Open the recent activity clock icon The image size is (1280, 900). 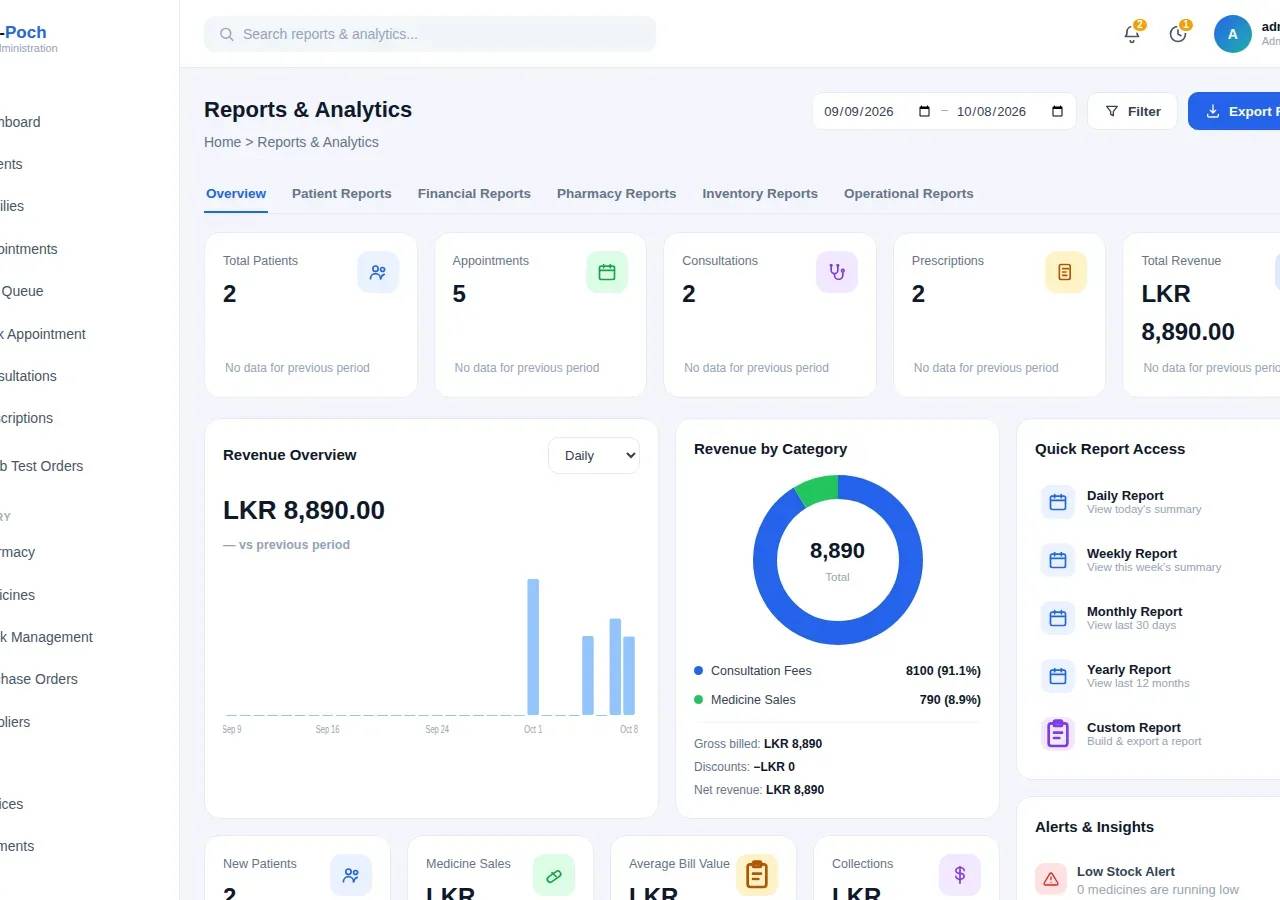tap(1178, 34)
